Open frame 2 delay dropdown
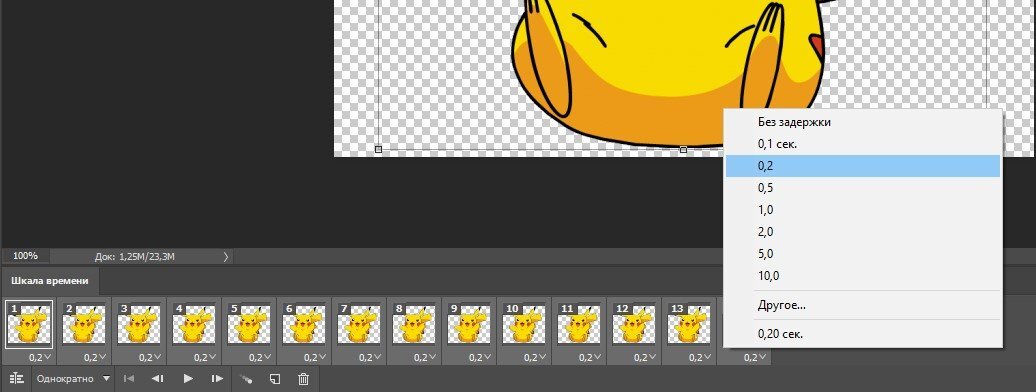The width and height of the screenshot is (1036, 392). (95, 358)
